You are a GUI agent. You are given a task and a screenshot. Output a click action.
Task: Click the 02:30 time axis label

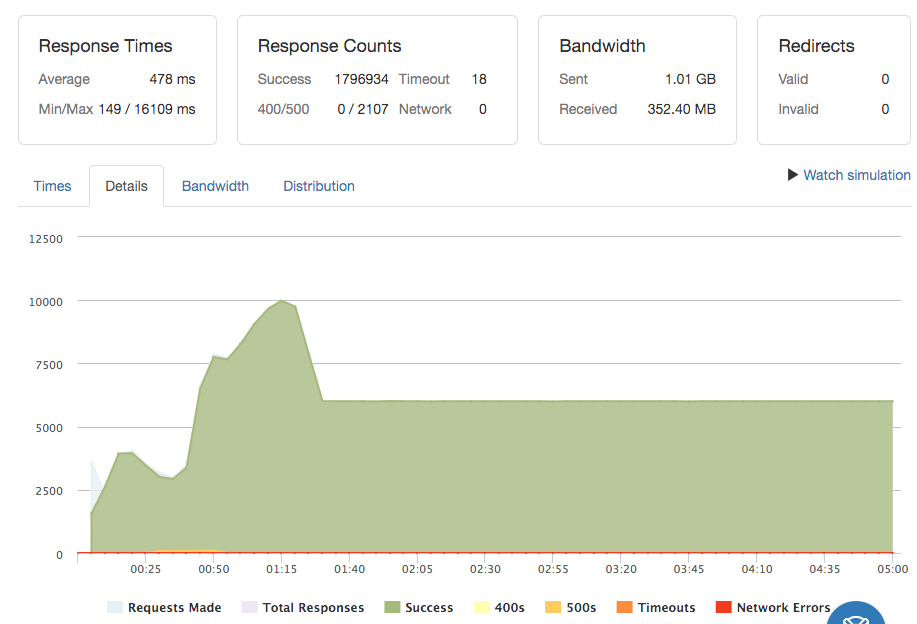click(485, 569)
